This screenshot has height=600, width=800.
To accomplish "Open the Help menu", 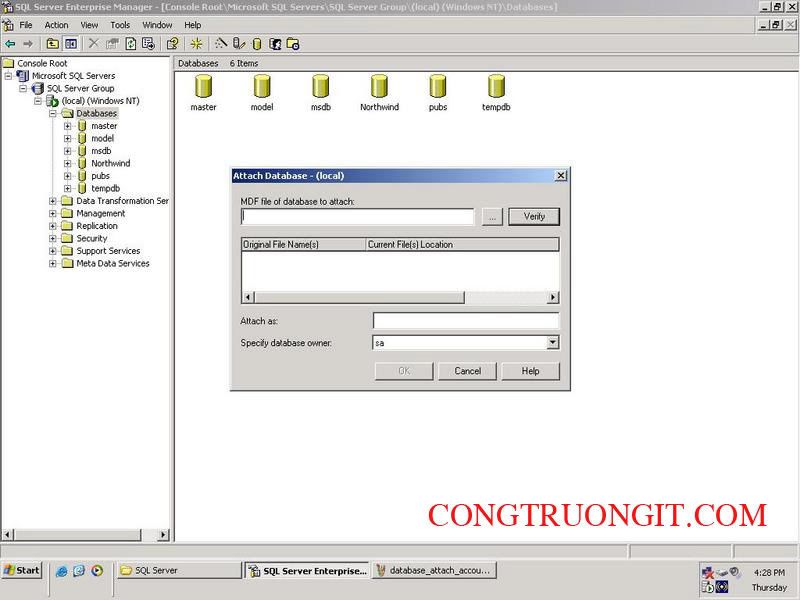I will coord(192,25).
